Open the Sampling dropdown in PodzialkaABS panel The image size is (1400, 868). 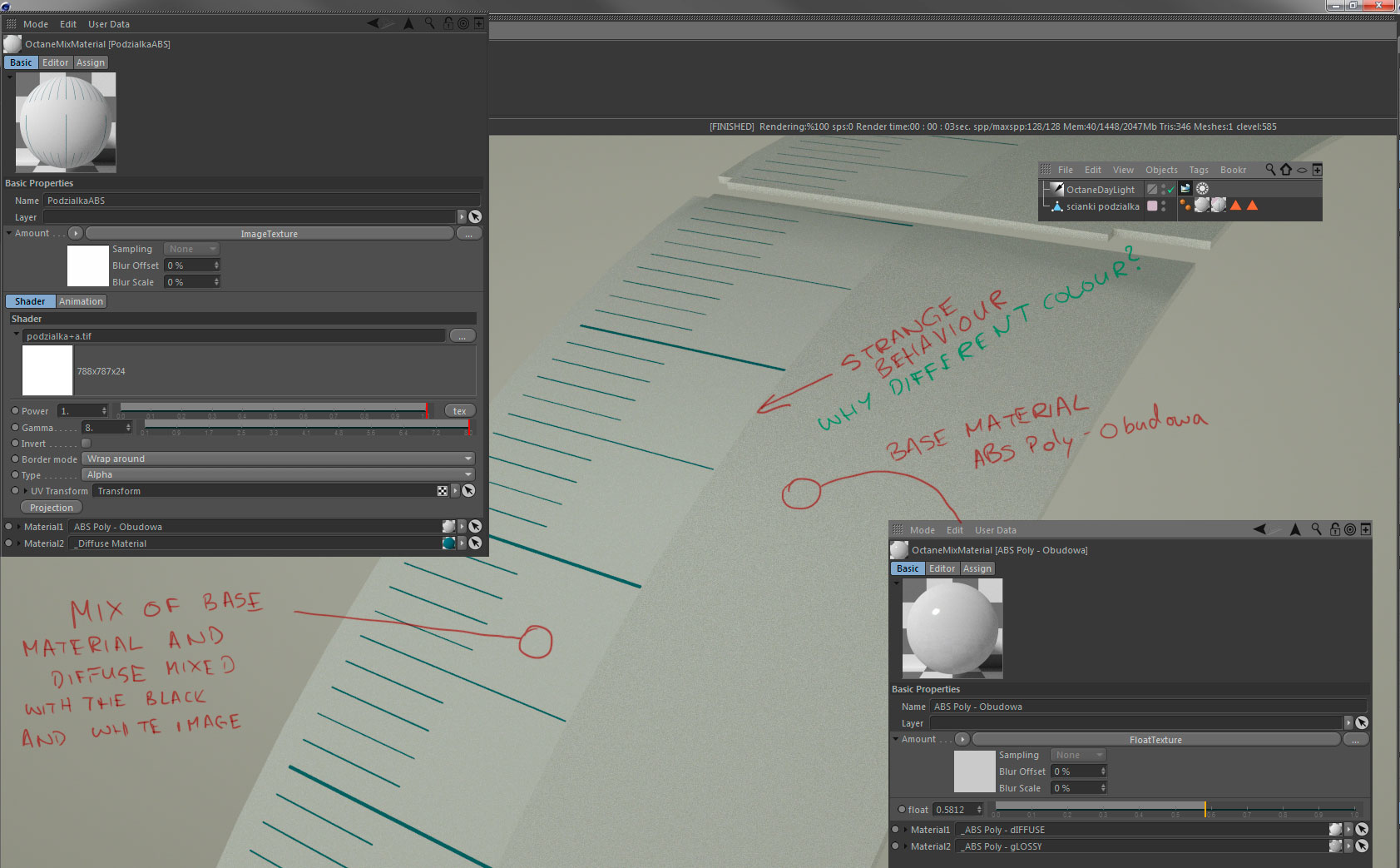[x=191, y=249]
